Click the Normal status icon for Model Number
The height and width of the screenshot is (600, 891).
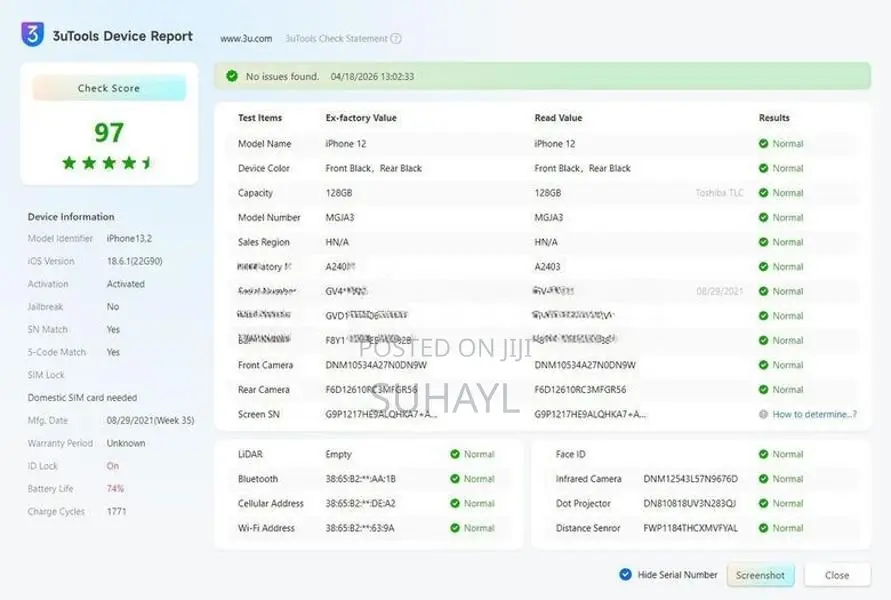click(x=763, y=218)
